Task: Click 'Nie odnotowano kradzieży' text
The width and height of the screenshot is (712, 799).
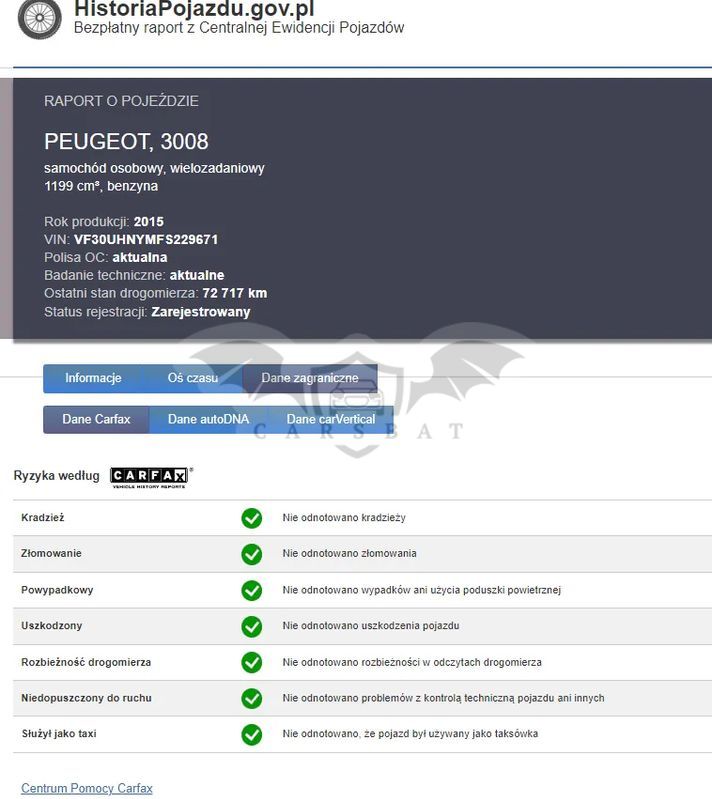Action: point(344,518)
